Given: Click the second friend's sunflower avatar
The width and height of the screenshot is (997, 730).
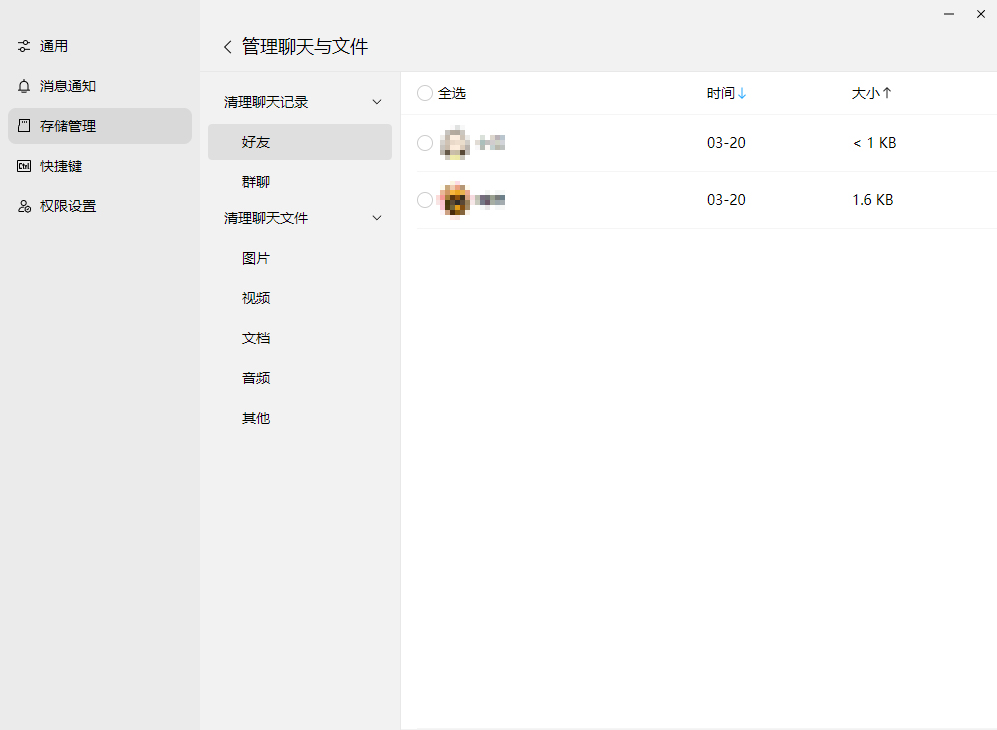Looking at the screenshot, I should (x=455, y=200).
